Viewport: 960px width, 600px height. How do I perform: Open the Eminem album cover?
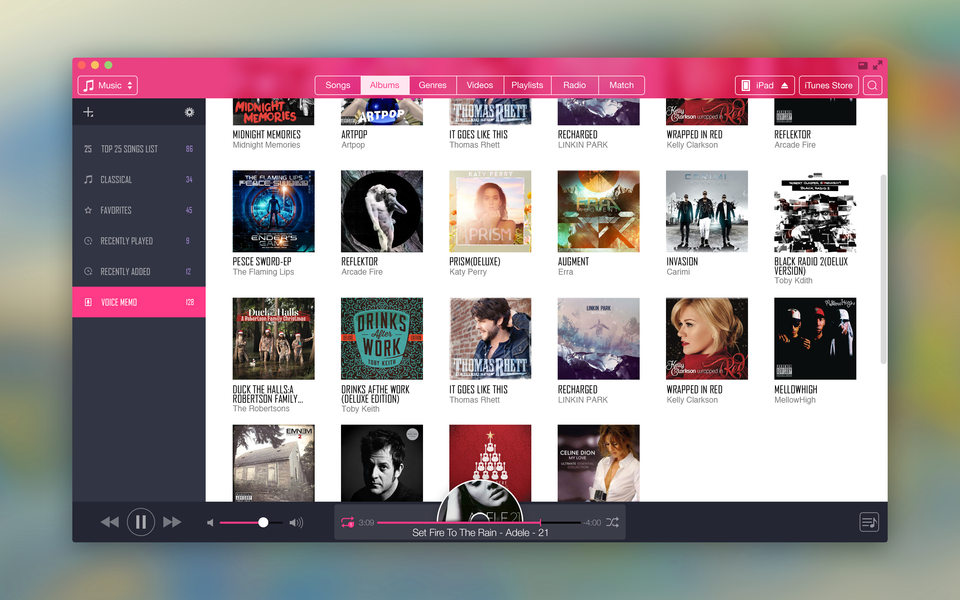274,463
